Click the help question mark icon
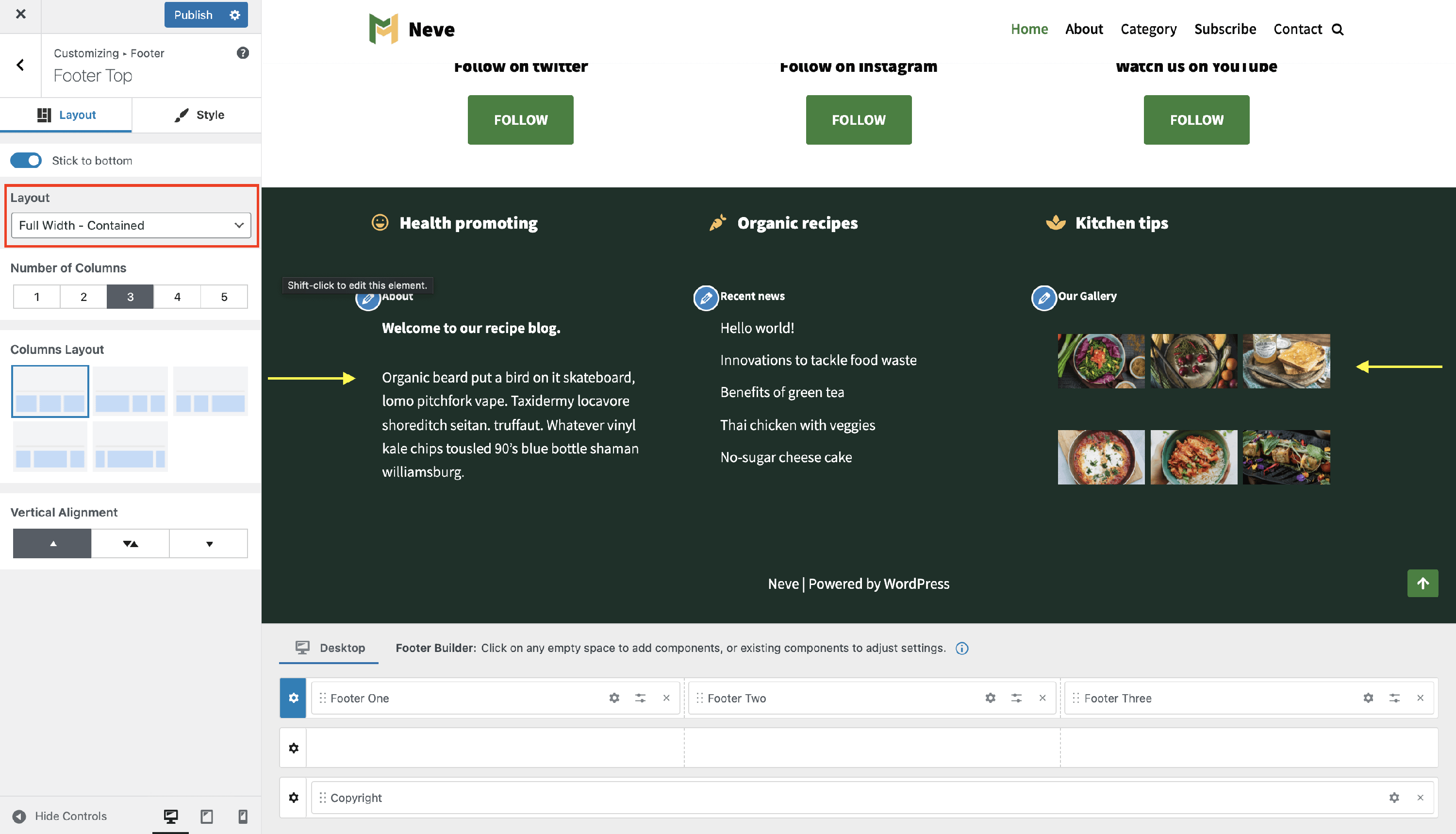1456x834 pixels. coord(243,53)
